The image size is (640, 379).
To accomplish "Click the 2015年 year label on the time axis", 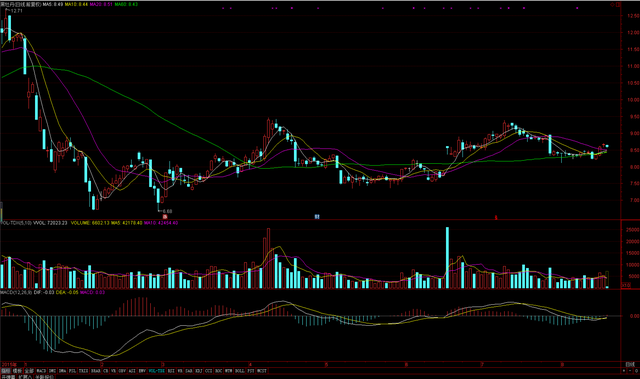I will (8, 364).
